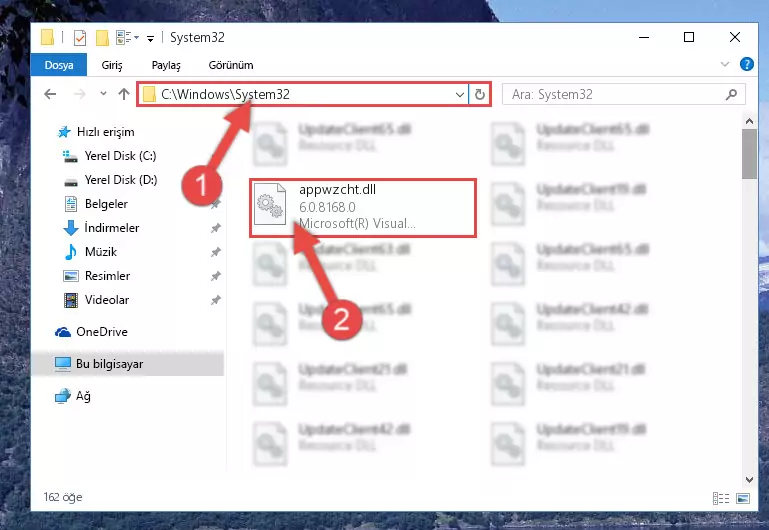
Task: Open Belgeler folder in sidebar
Action: (x=106, y=204)
